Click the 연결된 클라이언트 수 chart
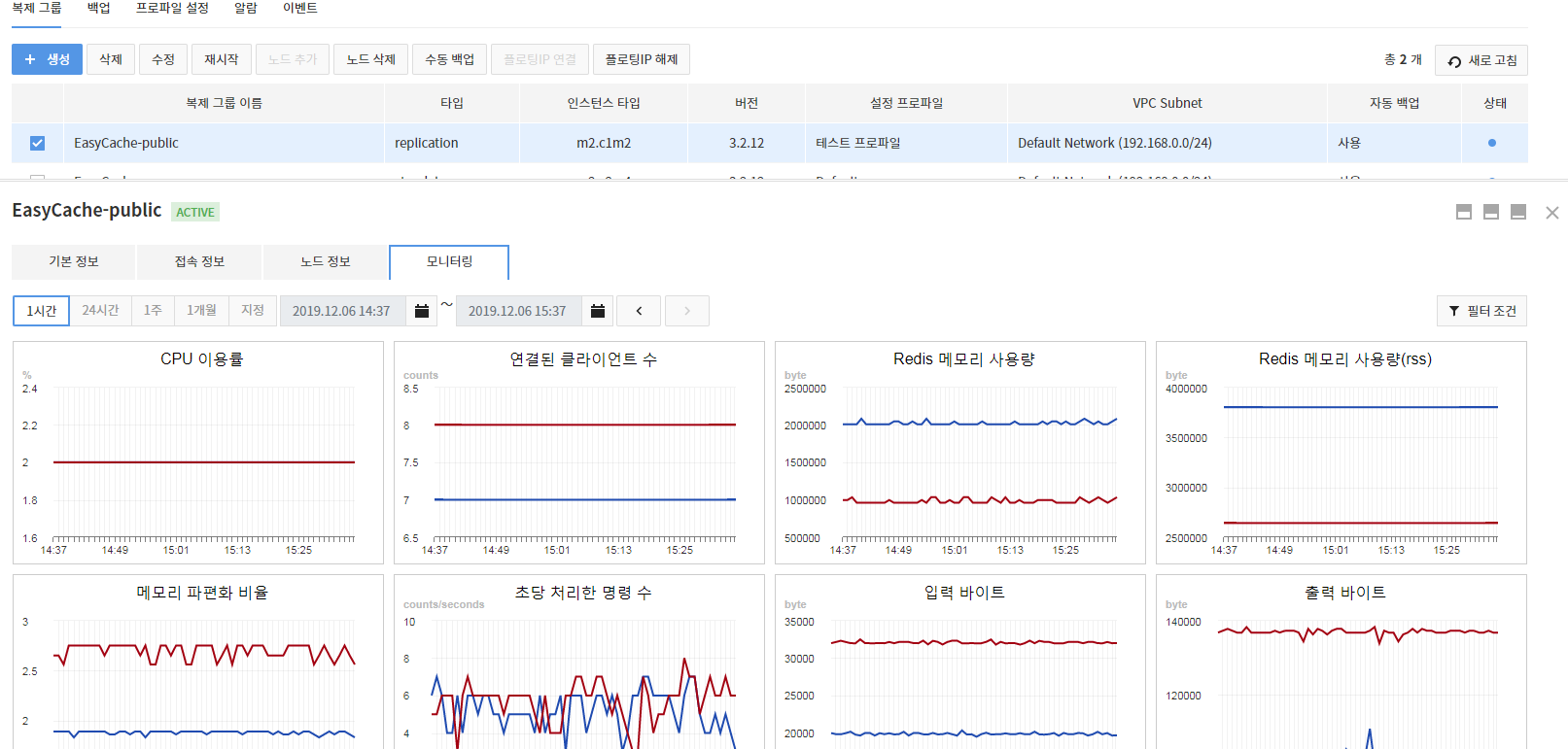Image resolution: width=1568 pixels, height=749 pixels. 579,453
